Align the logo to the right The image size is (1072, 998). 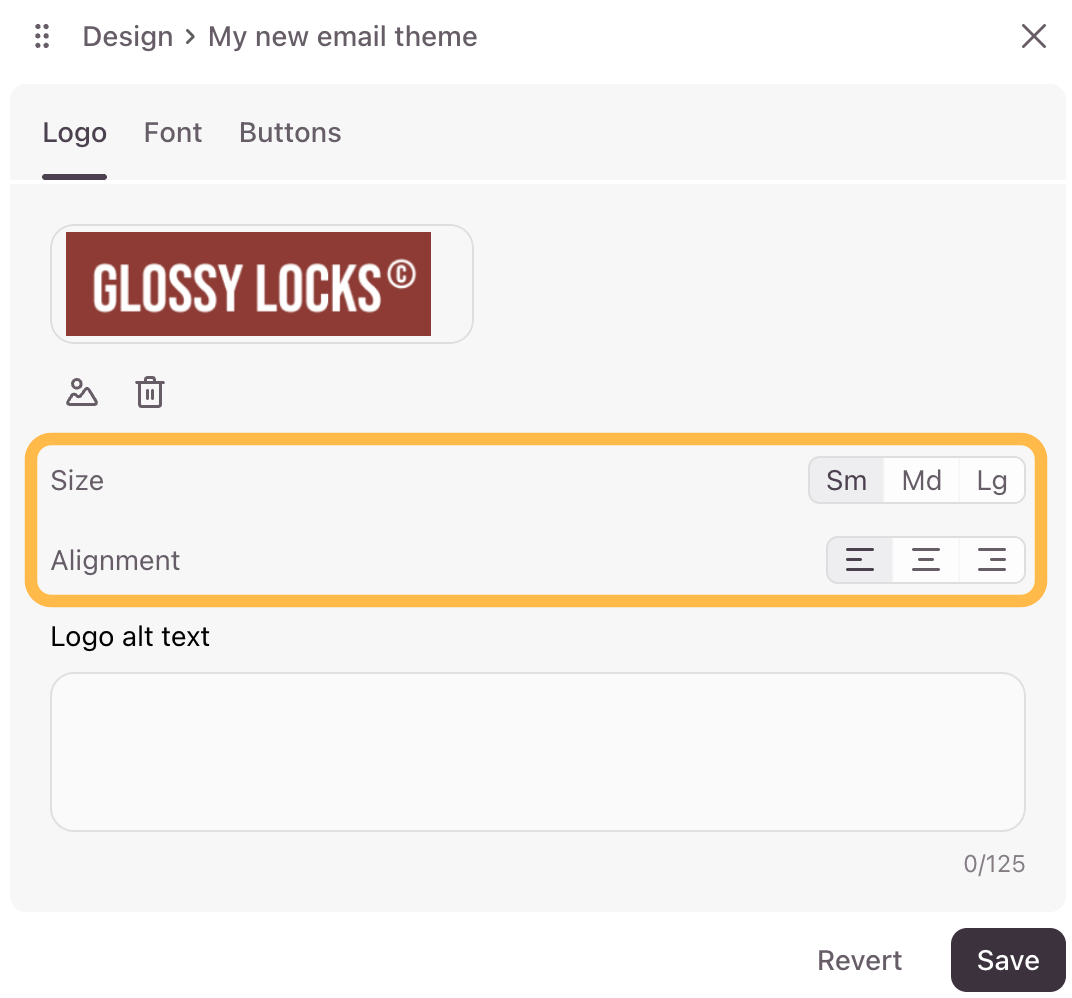pos(991,560)
